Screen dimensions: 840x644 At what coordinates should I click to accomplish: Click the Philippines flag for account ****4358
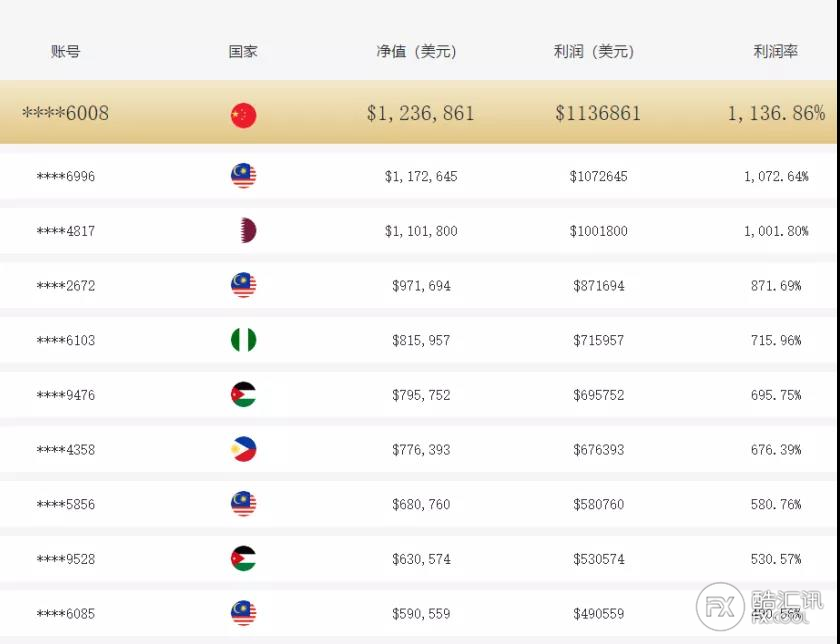point(243,450)
